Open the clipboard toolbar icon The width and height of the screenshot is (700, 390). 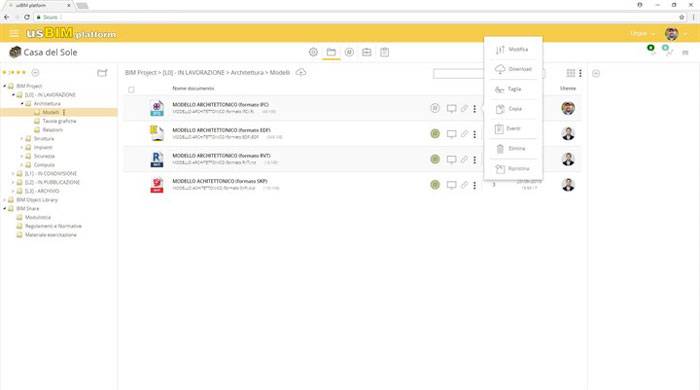point(384,52)
